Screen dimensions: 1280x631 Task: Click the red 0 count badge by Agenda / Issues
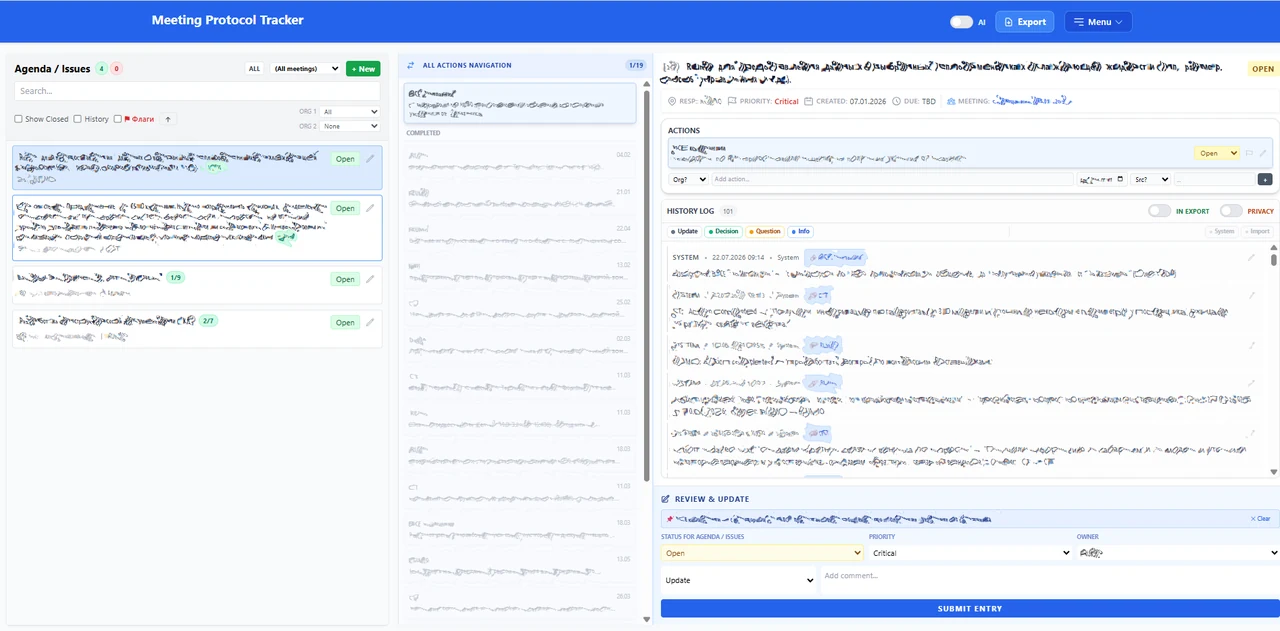pyautogui.click(x=117, y=69)
